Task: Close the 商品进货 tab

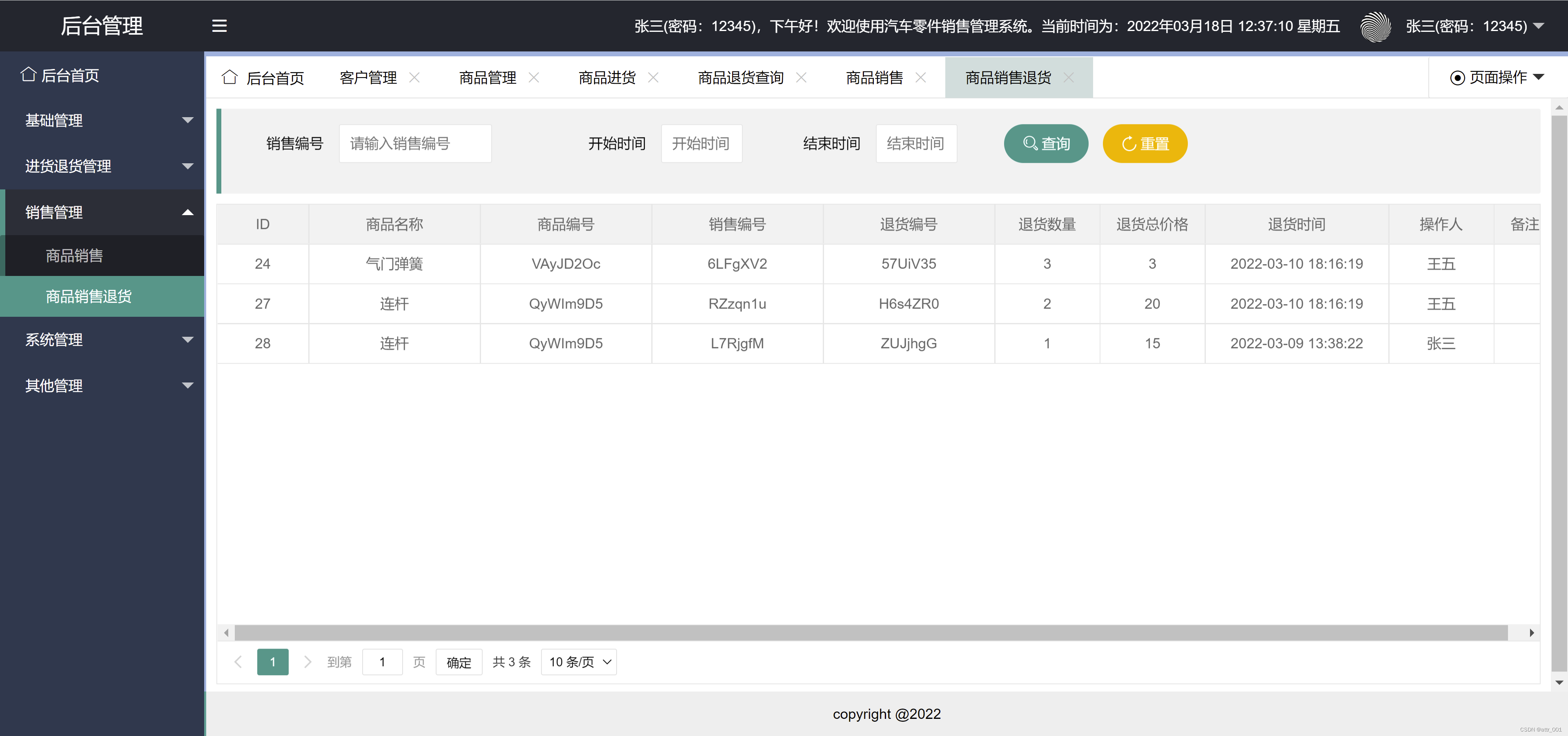Action: (x=653, y=77)
